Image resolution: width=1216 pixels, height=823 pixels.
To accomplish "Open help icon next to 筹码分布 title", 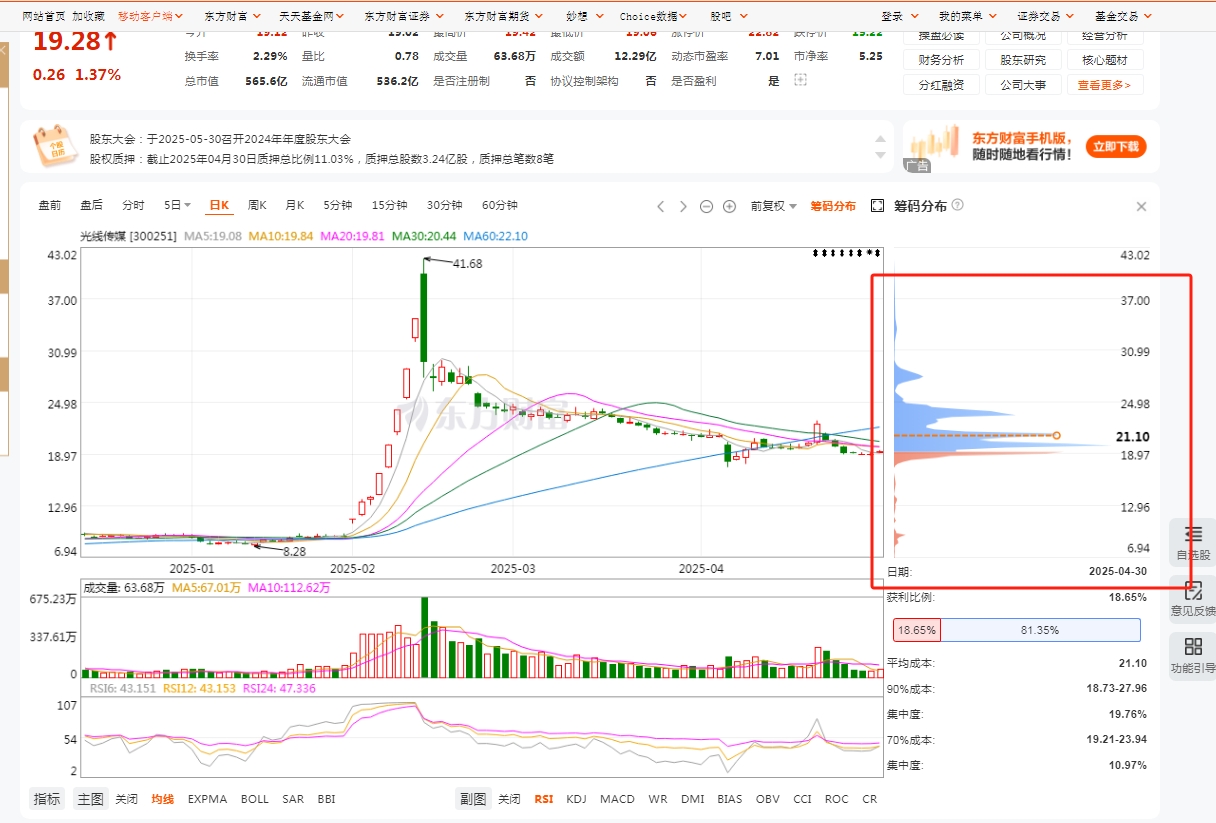I will pos(957,205).
